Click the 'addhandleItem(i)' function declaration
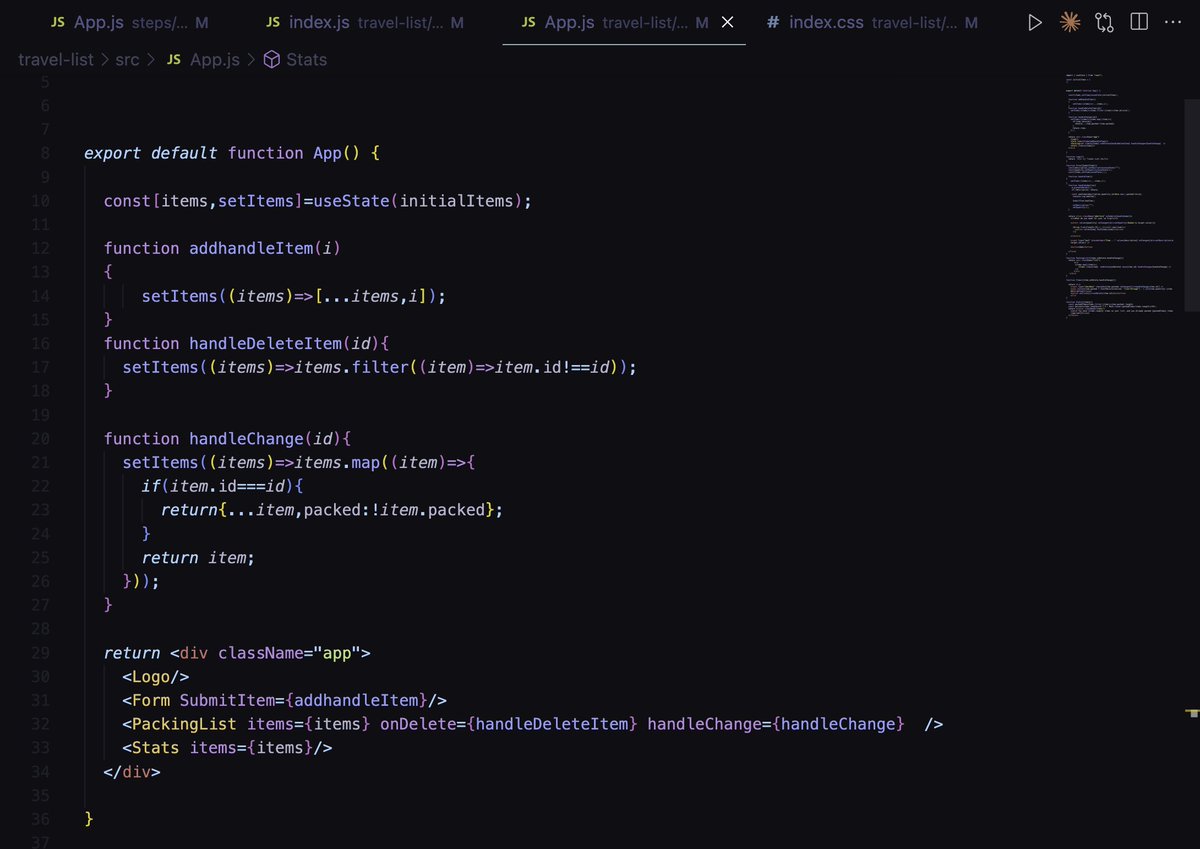 266,248
